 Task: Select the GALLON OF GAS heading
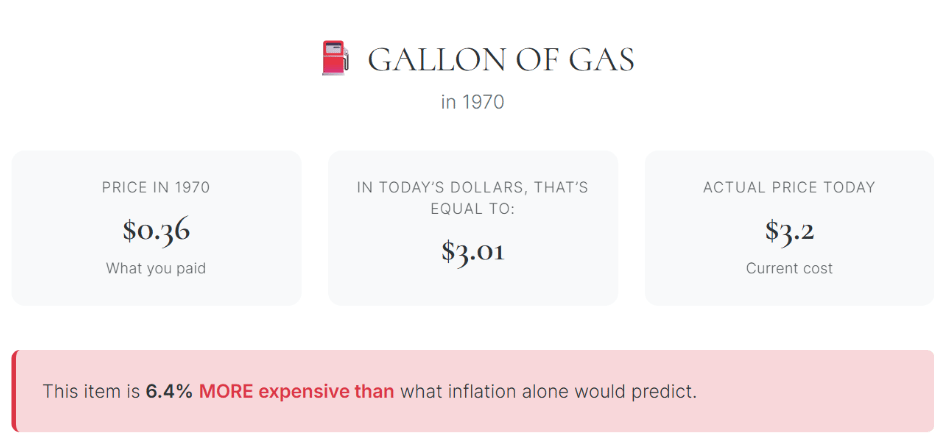click(x=501, y=60)
